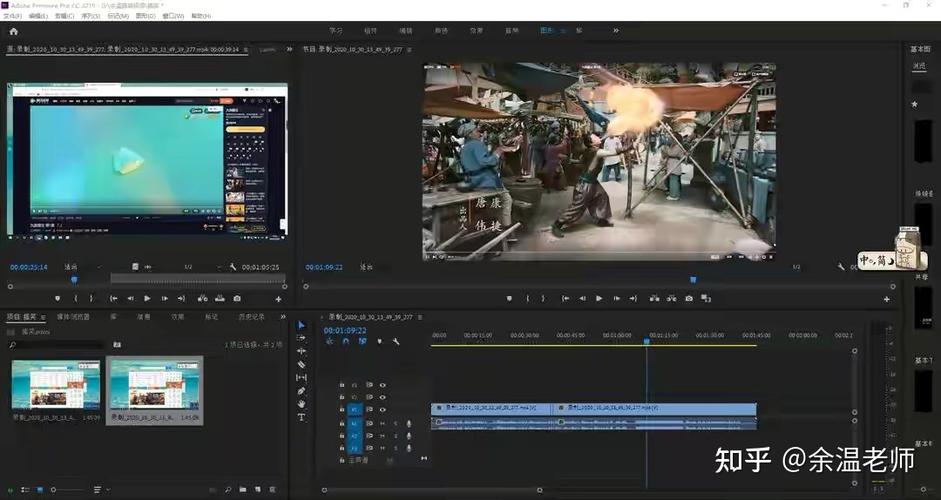Click the Find magnifier at Project panel bottom

[x=228, y=490]
